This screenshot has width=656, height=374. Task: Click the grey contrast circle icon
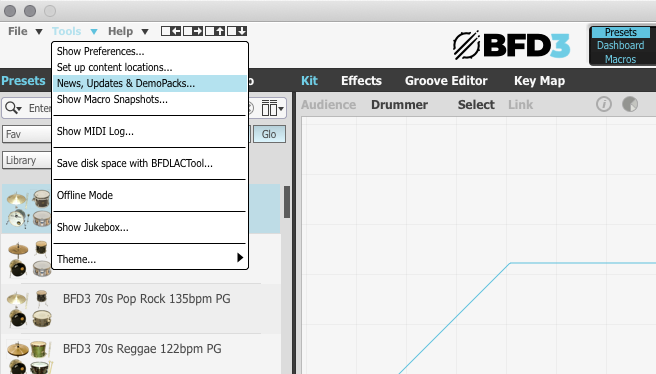click(x=630, y=104)
